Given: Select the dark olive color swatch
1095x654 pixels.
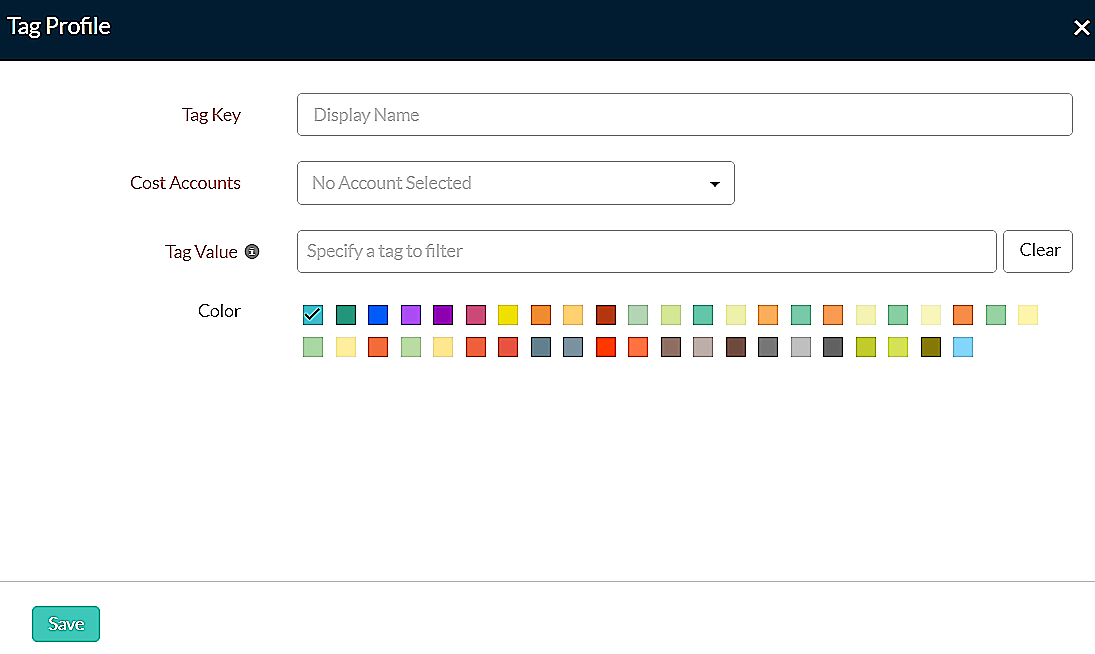Looking at the screenshot, I should (x=931, y=347).
